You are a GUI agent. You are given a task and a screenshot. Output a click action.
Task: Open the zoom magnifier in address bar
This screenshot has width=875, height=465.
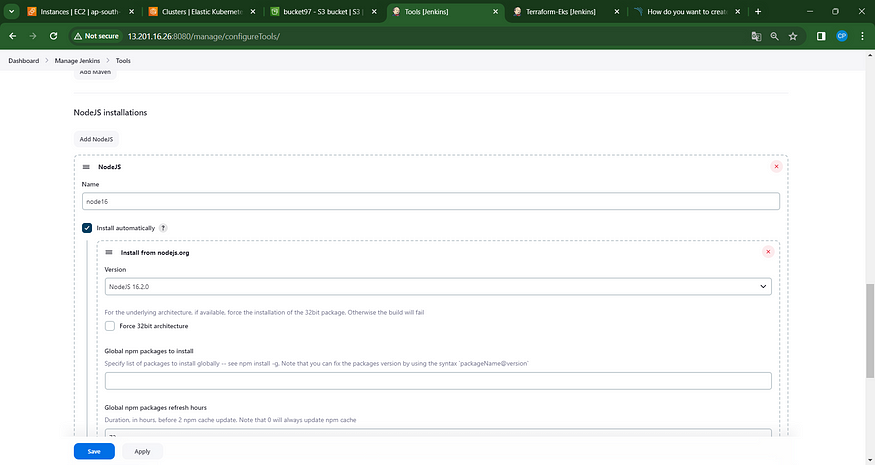[x=775, y=36]
